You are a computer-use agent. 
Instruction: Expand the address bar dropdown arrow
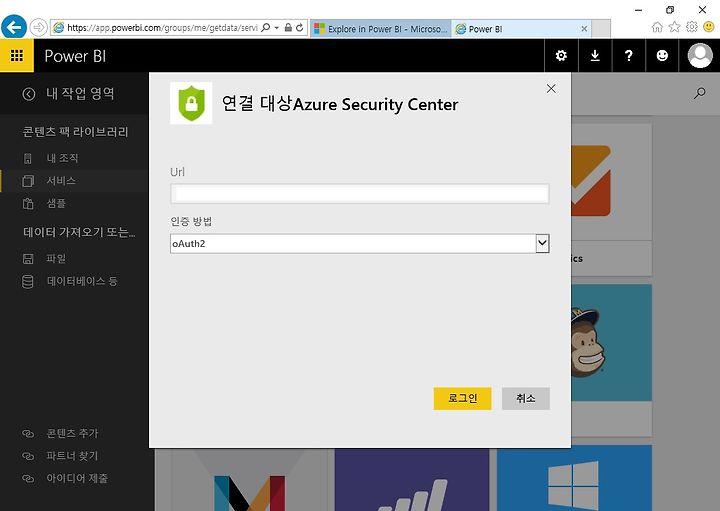tap(277, 28)
